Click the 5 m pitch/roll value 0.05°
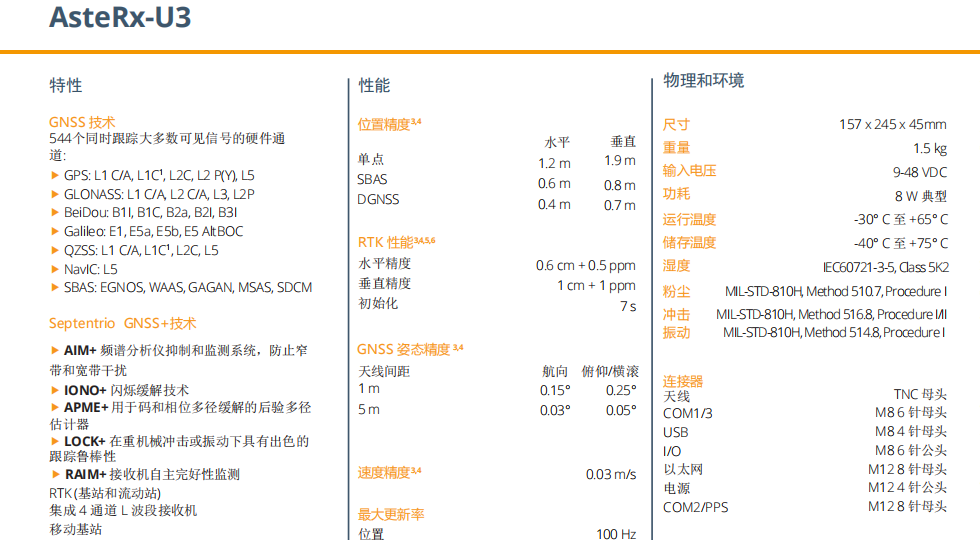Viewport: 980px width, 540px height. (621, 411)
